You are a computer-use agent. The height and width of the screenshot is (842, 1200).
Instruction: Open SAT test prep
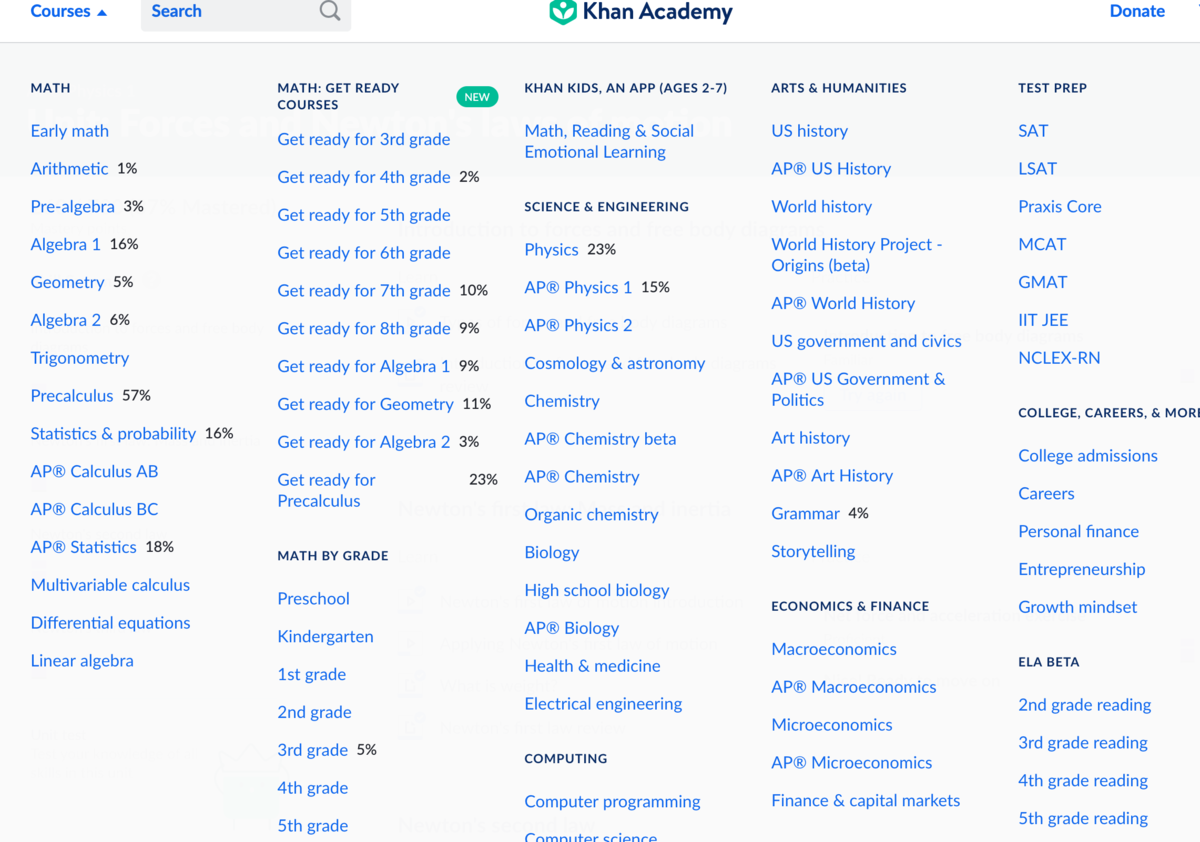(1033, 131)
